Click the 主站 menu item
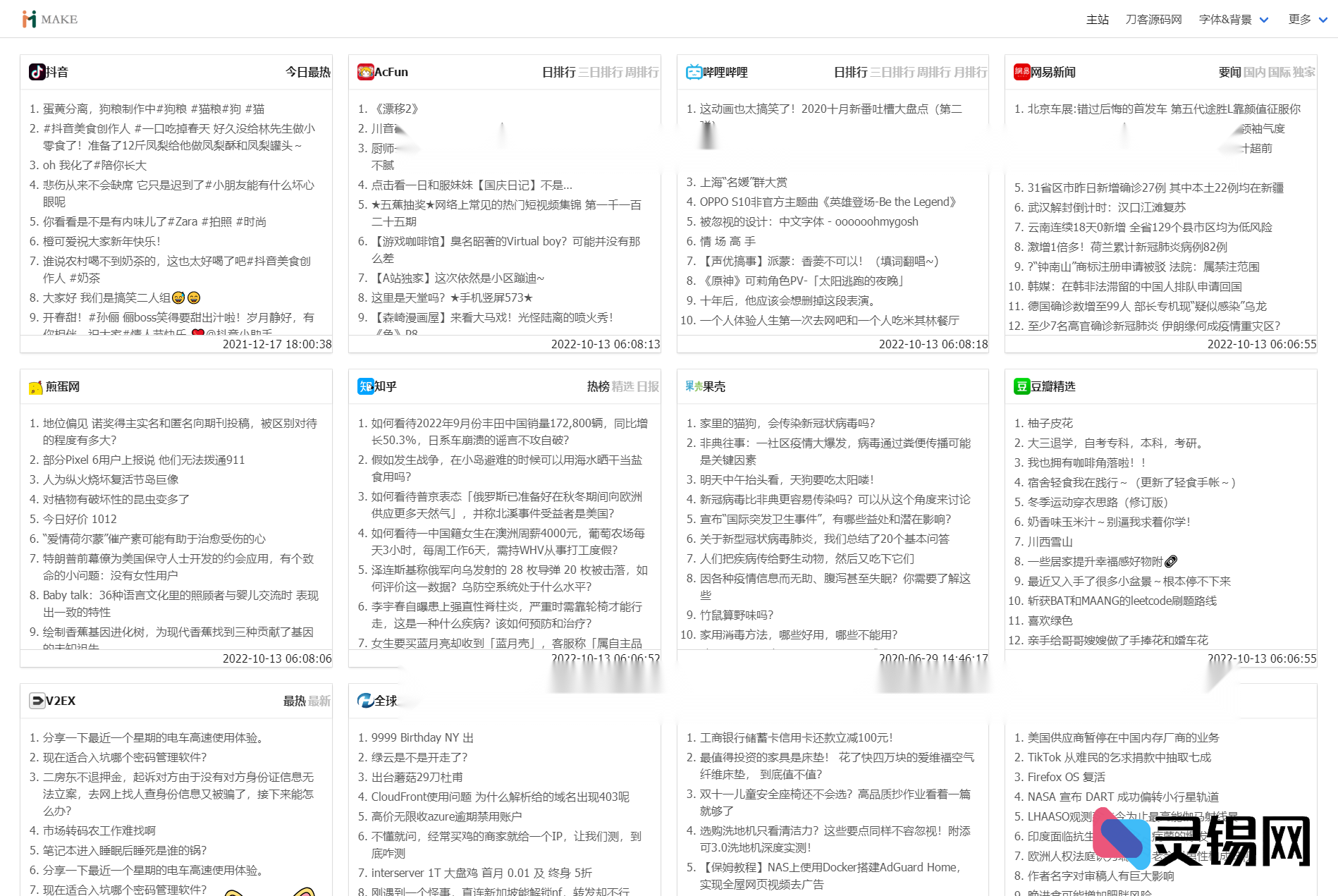 1097,19
